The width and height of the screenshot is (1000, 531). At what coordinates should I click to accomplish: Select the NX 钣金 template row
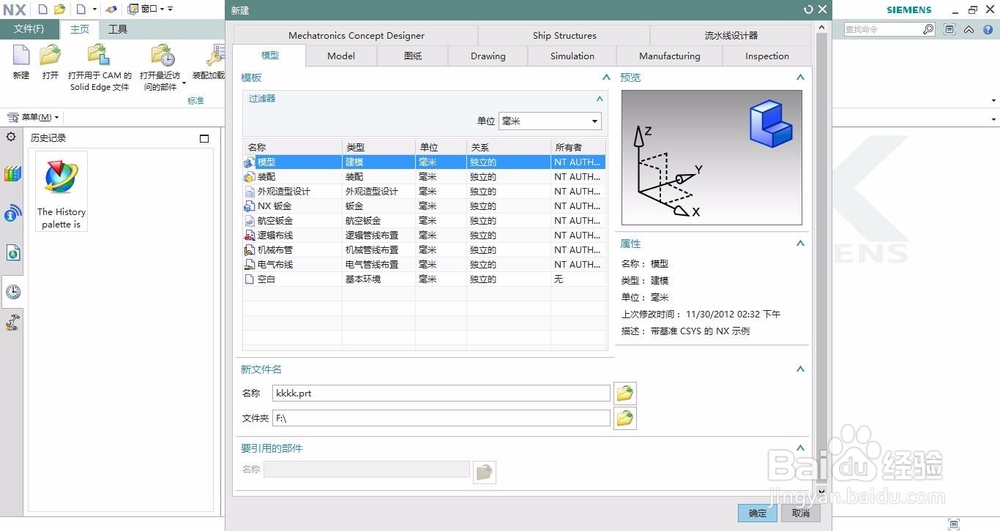[424, 206]
